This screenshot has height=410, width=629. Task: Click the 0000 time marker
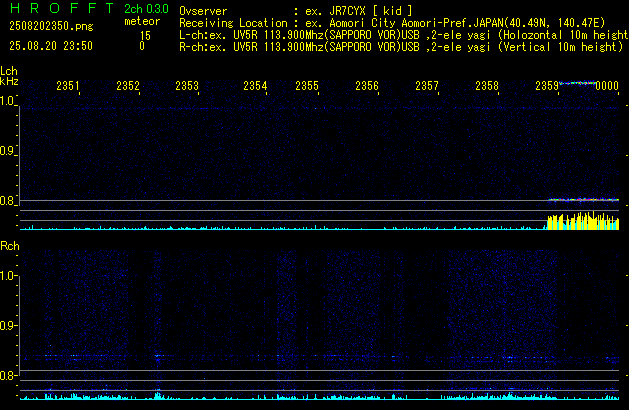pos(607,86)
